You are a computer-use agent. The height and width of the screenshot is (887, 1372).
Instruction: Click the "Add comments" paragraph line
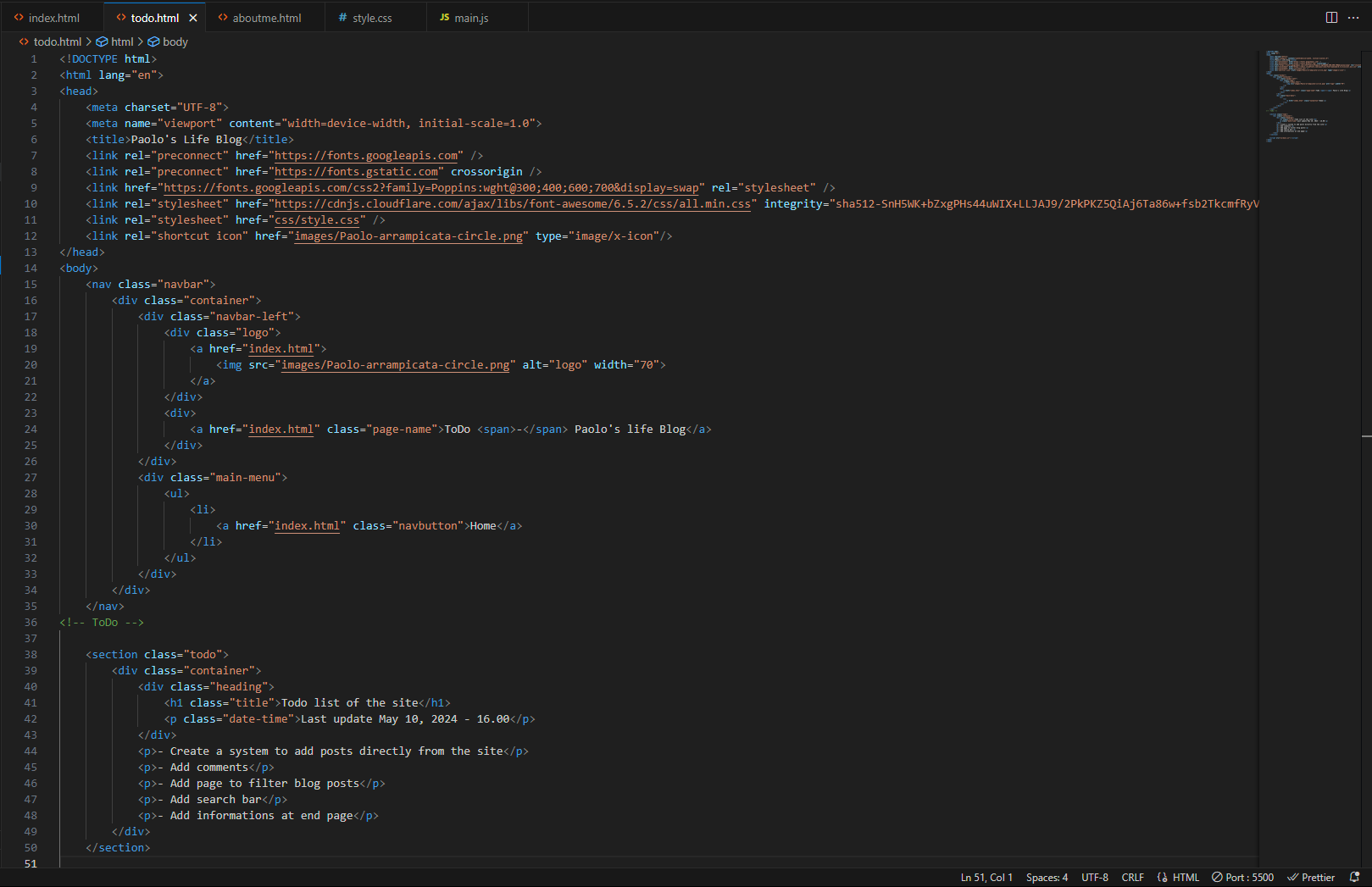point(206,768)
